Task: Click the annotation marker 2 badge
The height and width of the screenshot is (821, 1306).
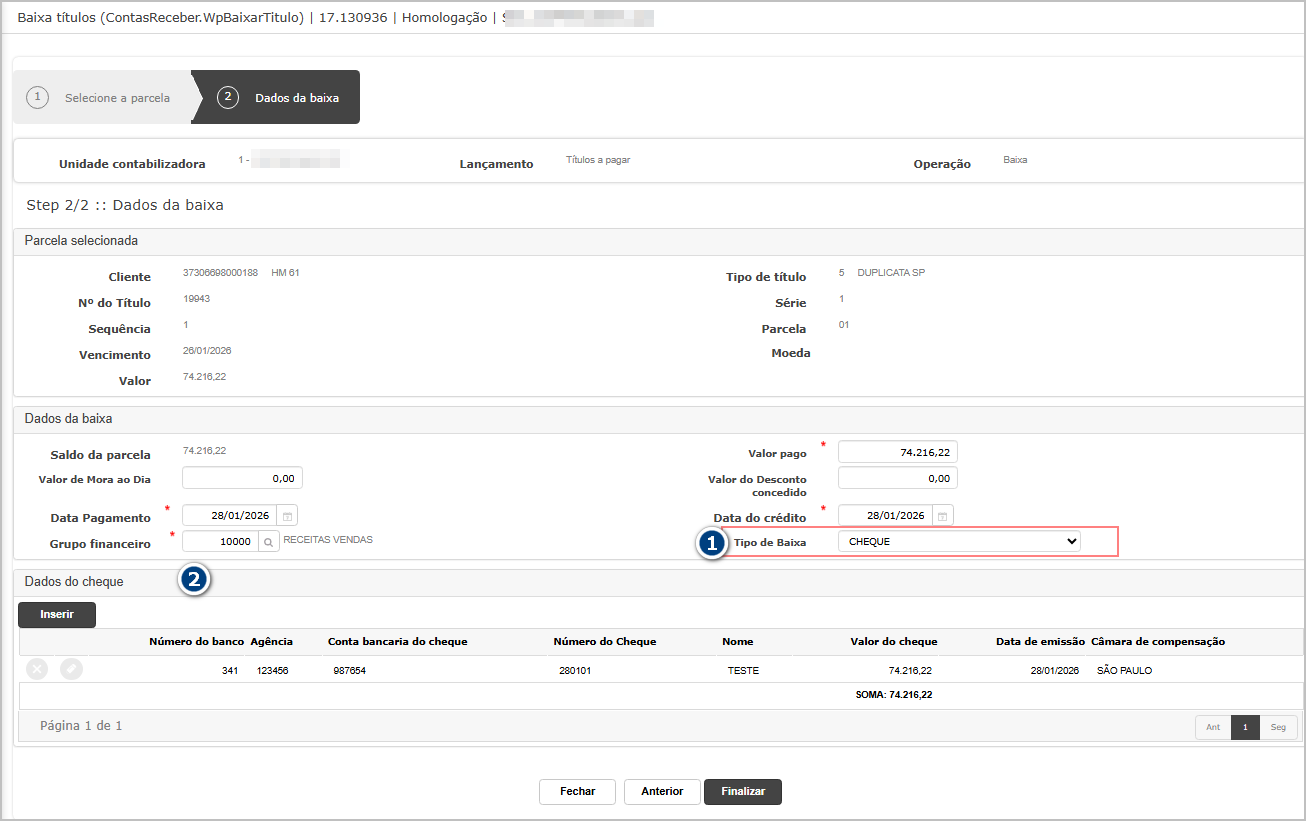Action: point(194,580)
